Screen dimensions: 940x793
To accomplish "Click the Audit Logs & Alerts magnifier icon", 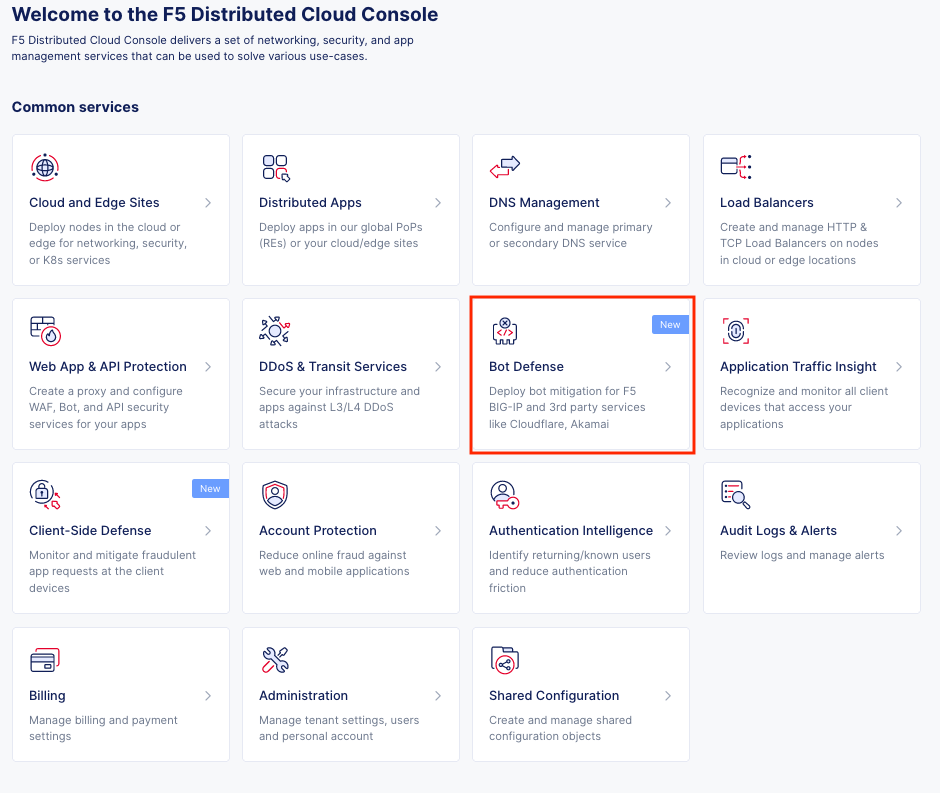I will pos(735,495).
